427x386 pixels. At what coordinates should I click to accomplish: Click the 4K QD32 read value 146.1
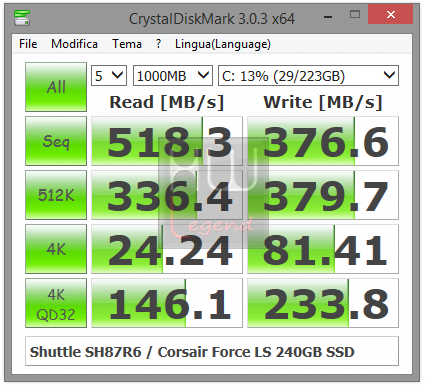tap(167, 303)
